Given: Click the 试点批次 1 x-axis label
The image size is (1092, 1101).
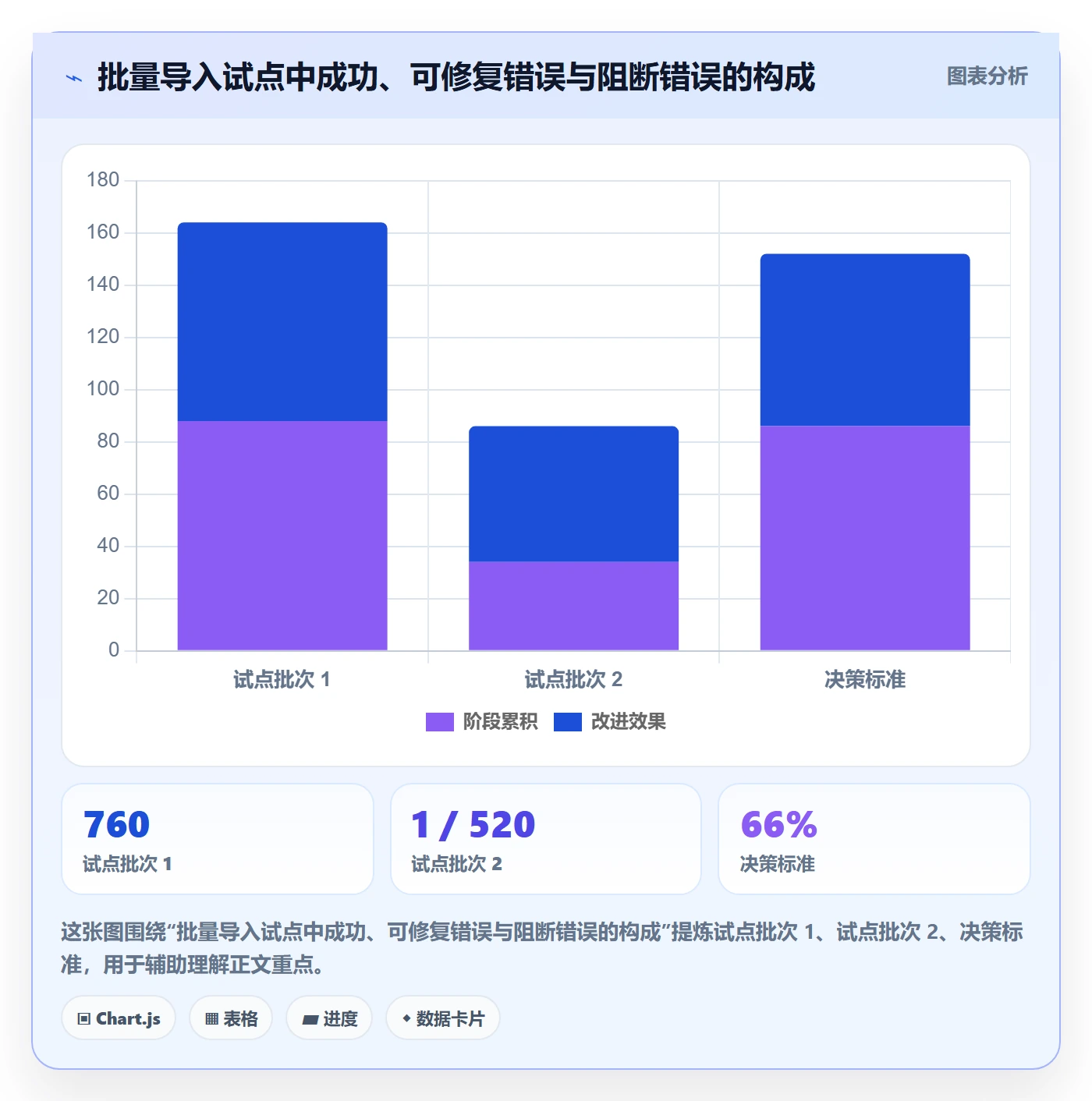Looking at the screenshot, I should (x=282, y=679).
